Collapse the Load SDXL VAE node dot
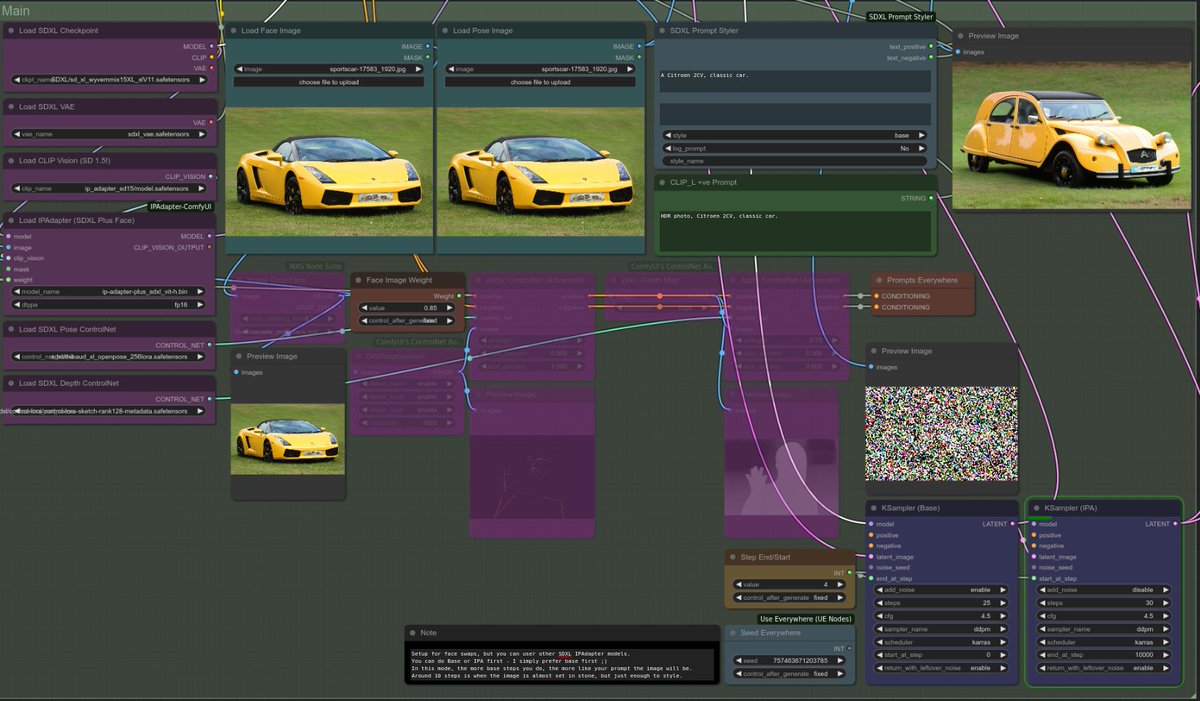The image size is (1200, 701). point(11,107)
